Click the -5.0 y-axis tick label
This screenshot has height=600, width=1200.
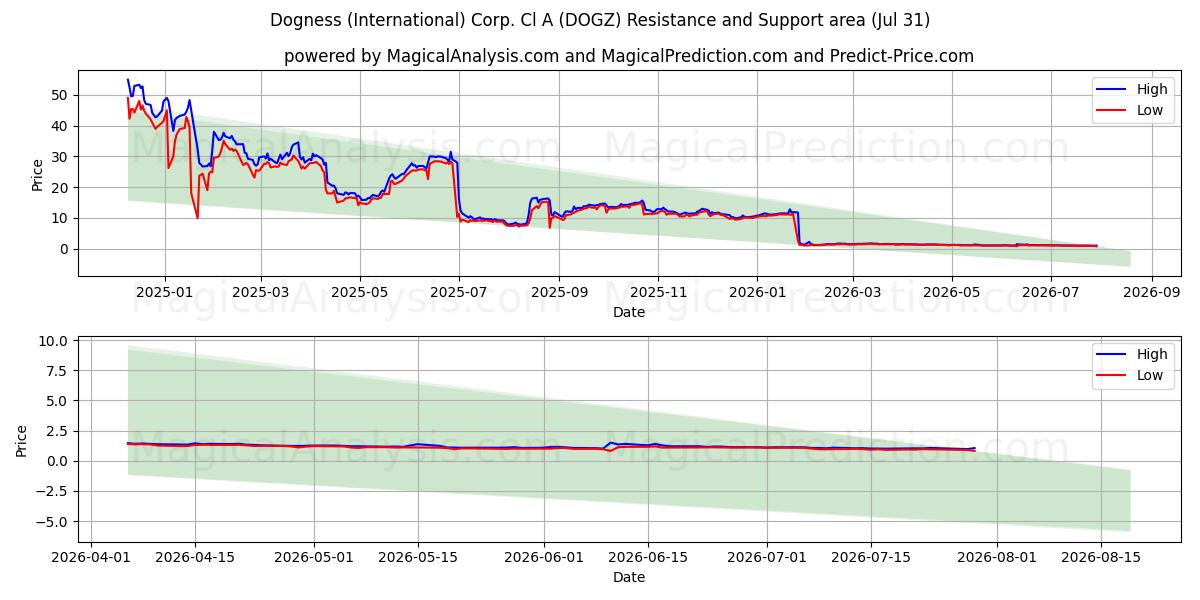[54, 521]
